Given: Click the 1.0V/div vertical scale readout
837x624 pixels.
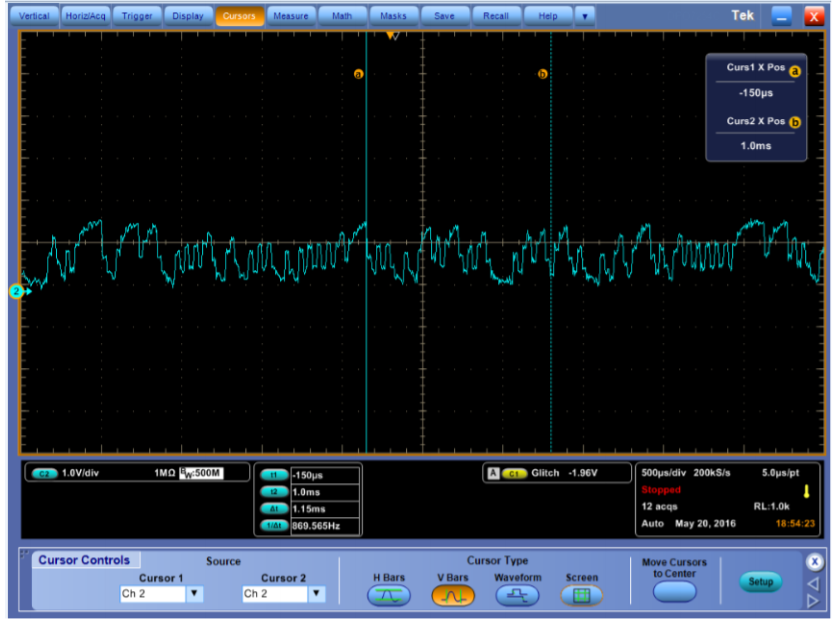Looking at the screenshot, I should coord(80,473).
